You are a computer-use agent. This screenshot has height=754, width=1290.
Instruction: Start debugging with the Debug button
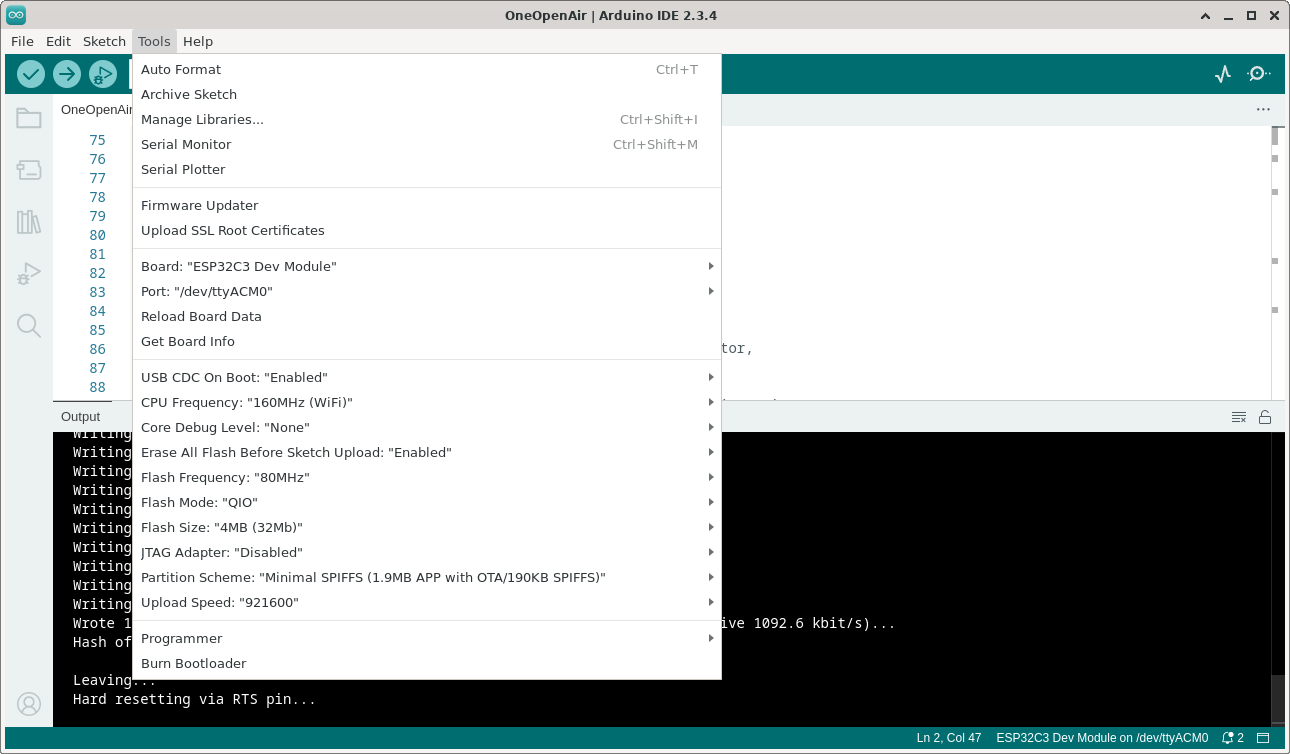103,74
